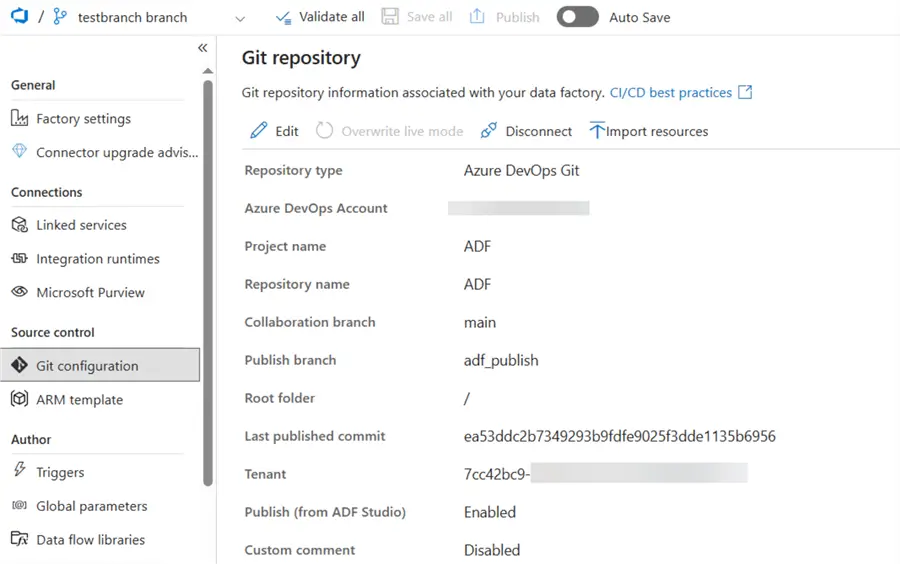The width and height of the screenshot is (900, 564).
Task: Open Integration runtimes page
Action: tap(98, 259)
